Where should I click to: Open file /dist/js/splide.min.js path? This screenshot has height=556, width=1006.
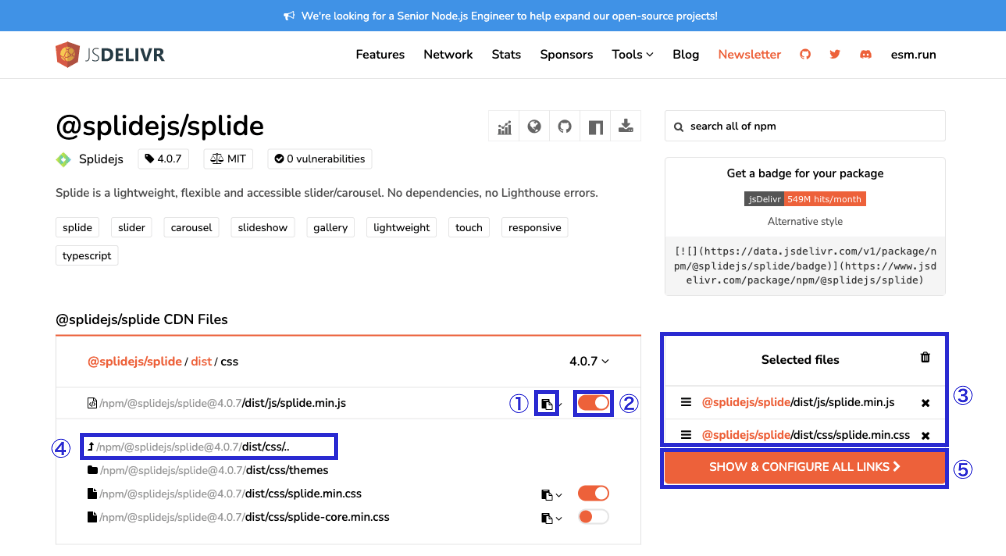(216, 403)
